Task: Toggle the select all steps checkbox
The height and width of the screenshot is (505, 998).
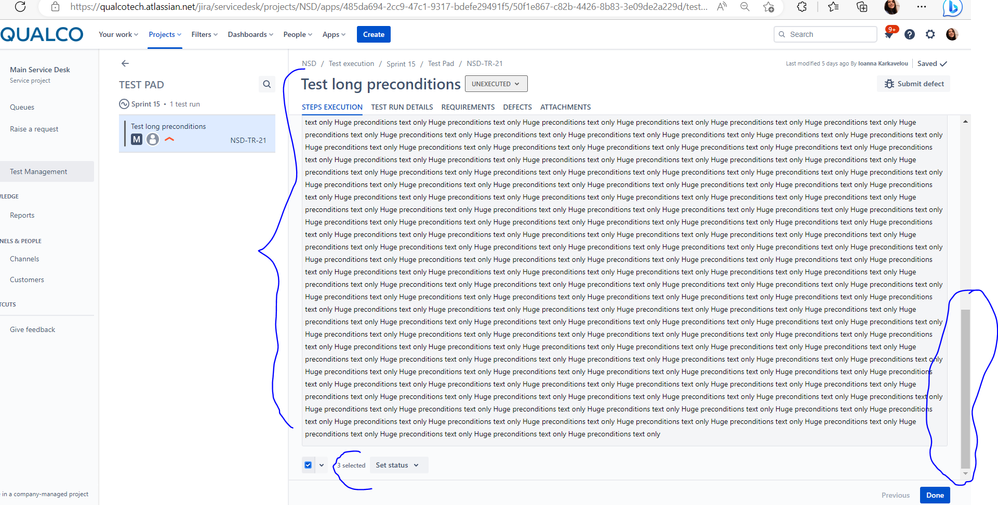Action: point(308,465)
